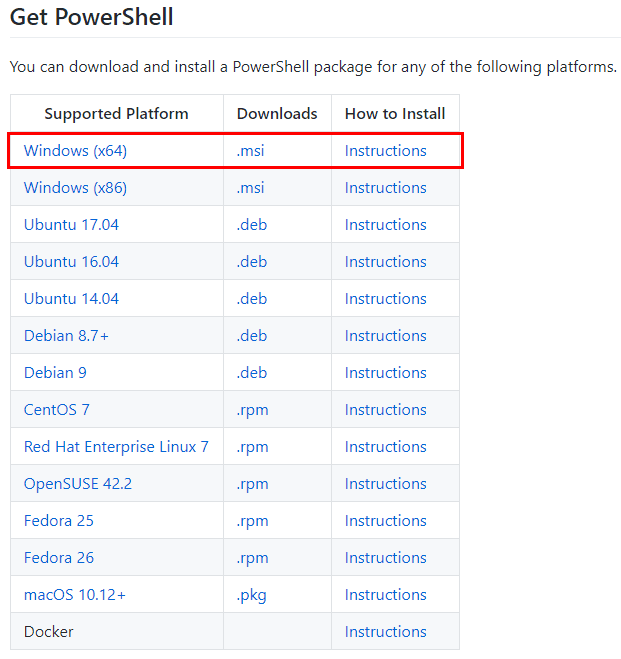The width and height of the screenshot is (621, 659).
Task: Download the Windows (x64) .msi package
Action: [x=250, y=151]
